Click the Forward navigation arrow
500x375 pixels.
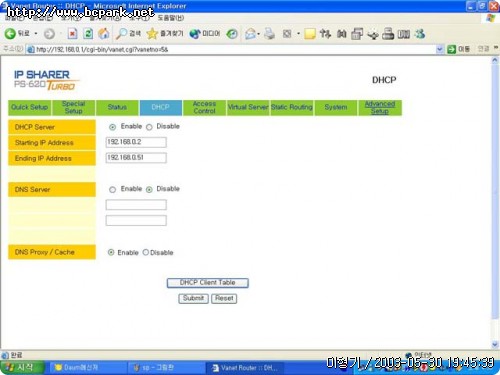click(x=49, y=34)
